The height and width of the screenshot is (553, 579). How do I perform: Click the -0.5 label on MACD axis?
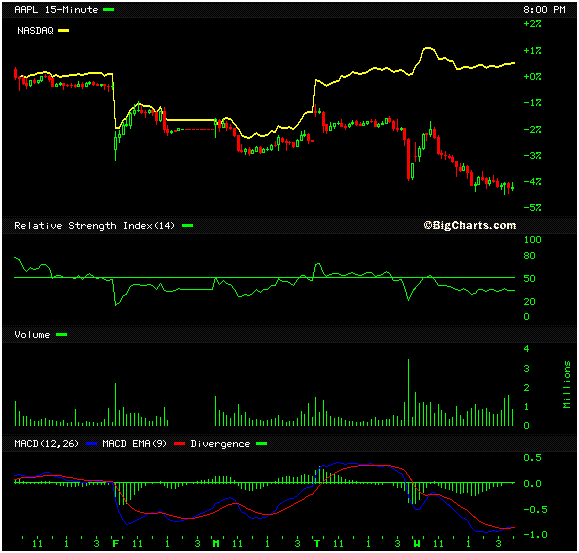pos(535,509)
